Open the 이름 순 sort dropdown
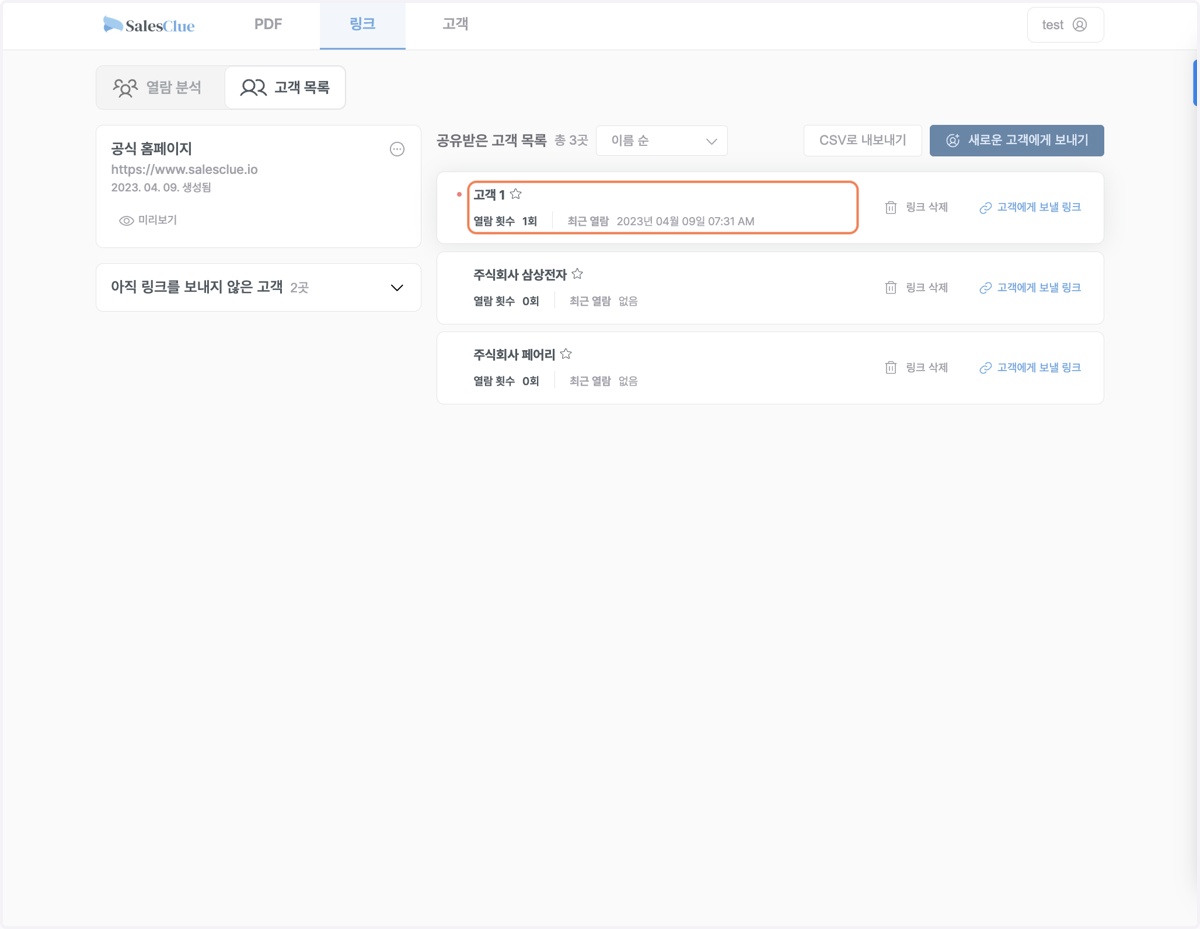This screenshot has height=929, width=1200. click(x=662, y=141)
